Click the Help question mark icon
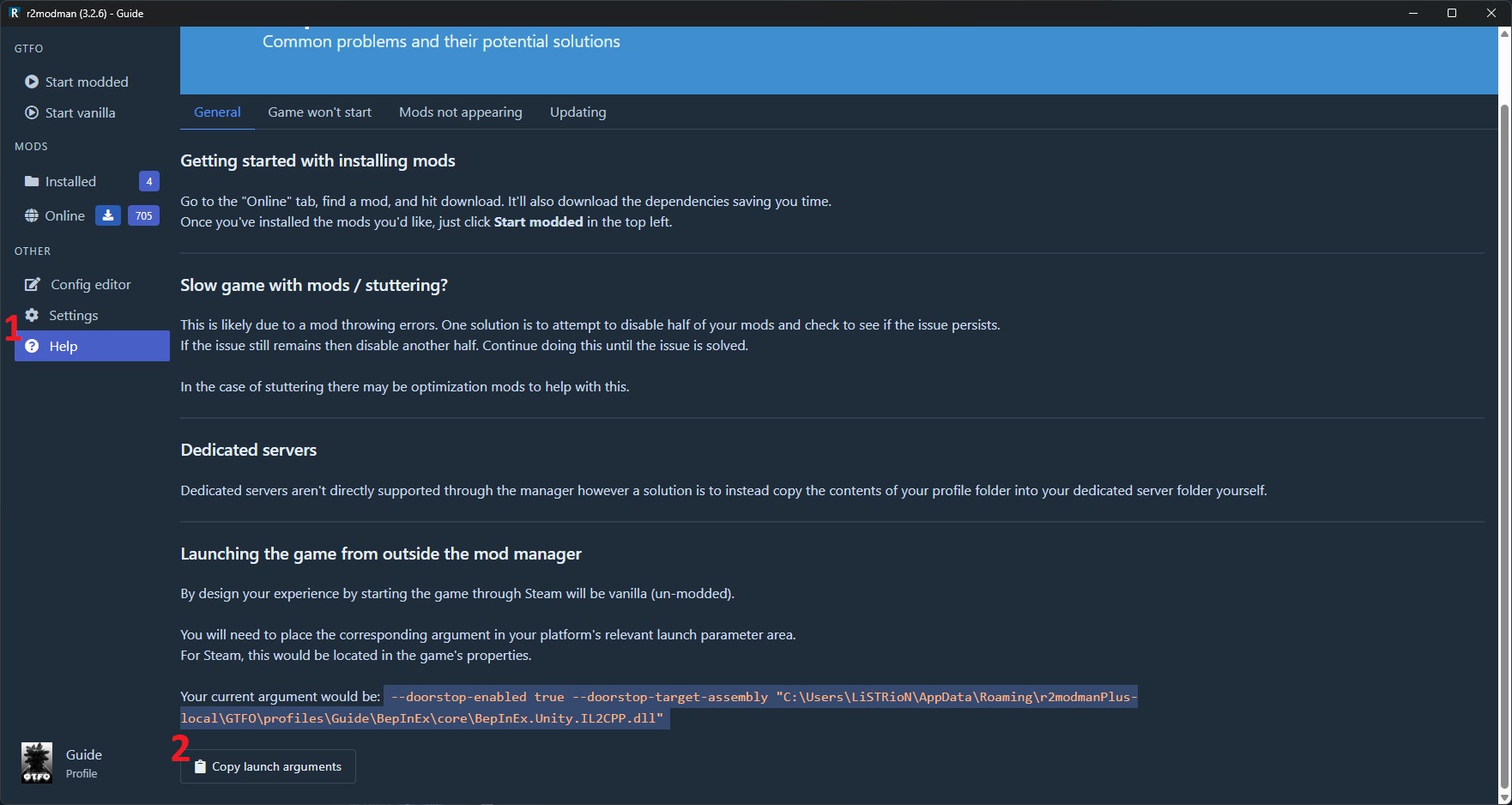 32,346
